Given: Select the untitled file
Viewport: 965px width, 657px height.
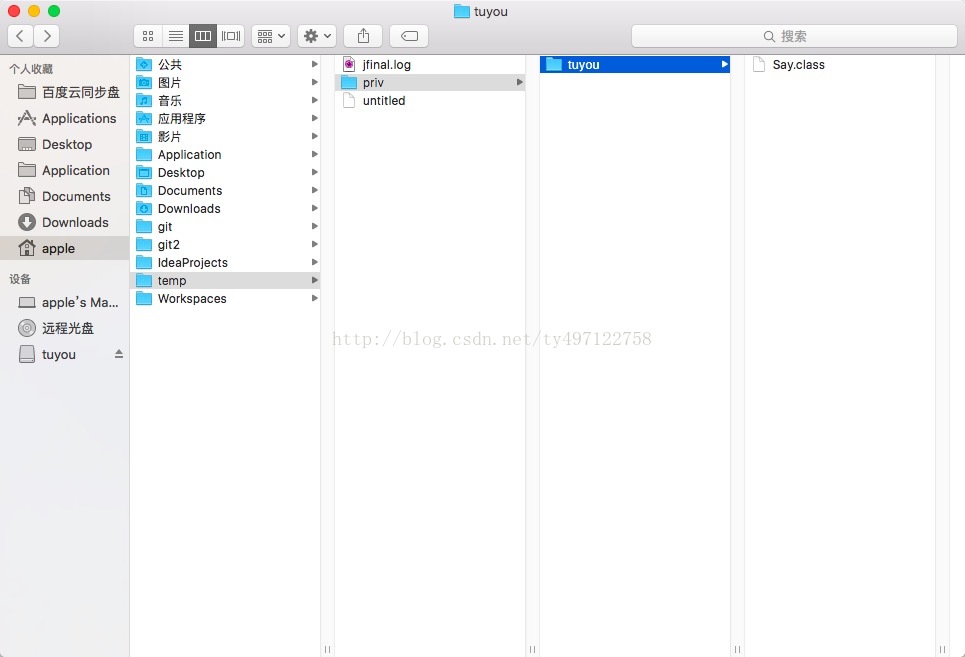Looking at the screenshot, I should click(430, 100).
